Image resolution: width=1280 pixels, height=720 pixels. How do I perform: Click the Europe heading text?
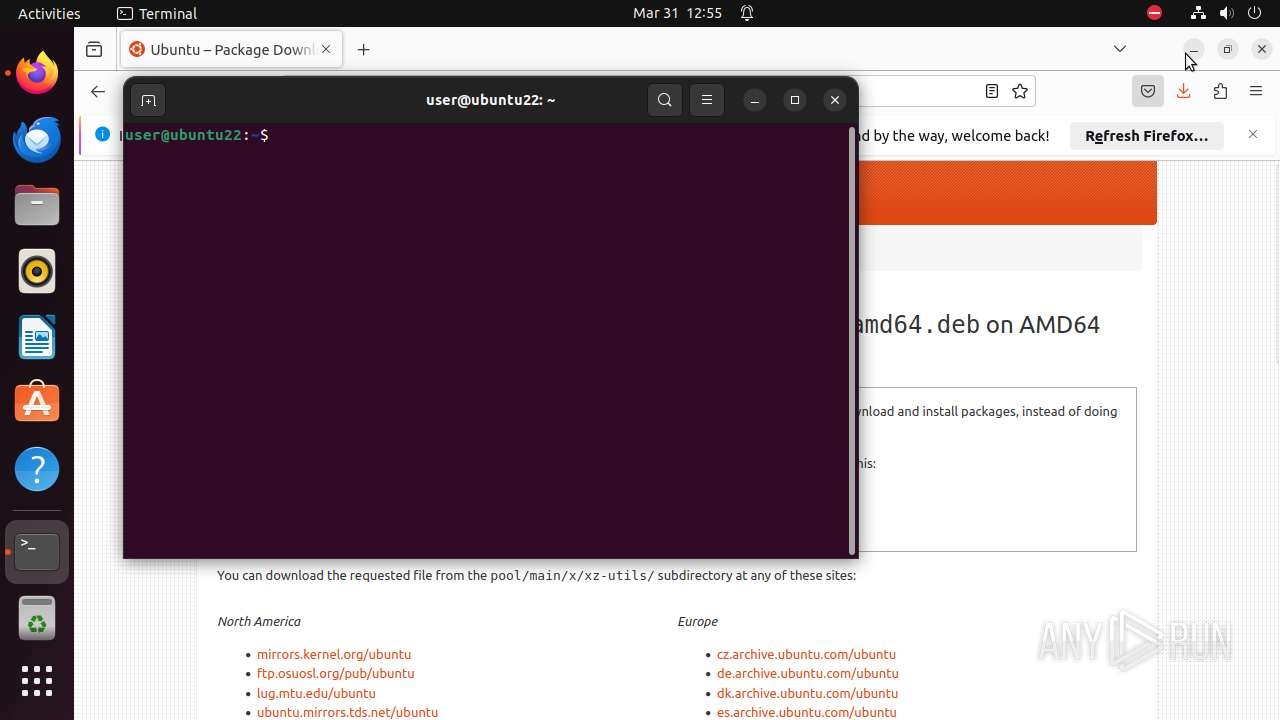pos(698,621)
